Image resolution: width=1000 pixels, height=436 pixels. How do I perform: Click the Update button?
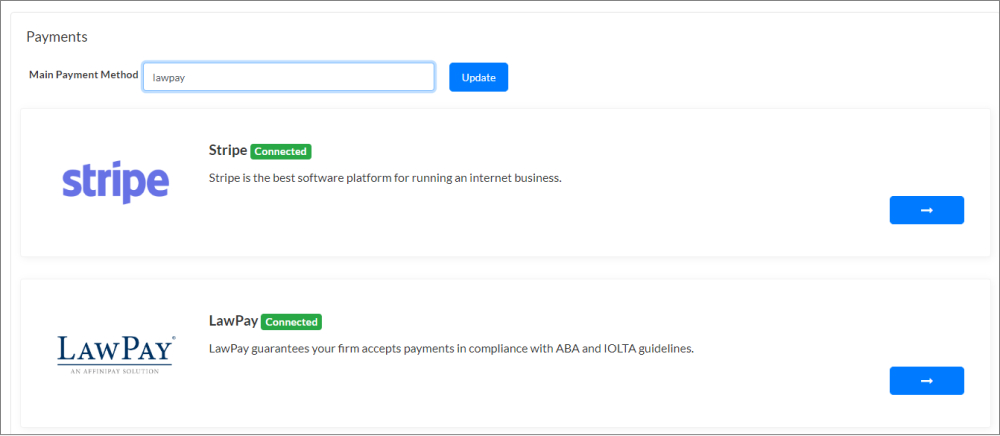point(478,77)
